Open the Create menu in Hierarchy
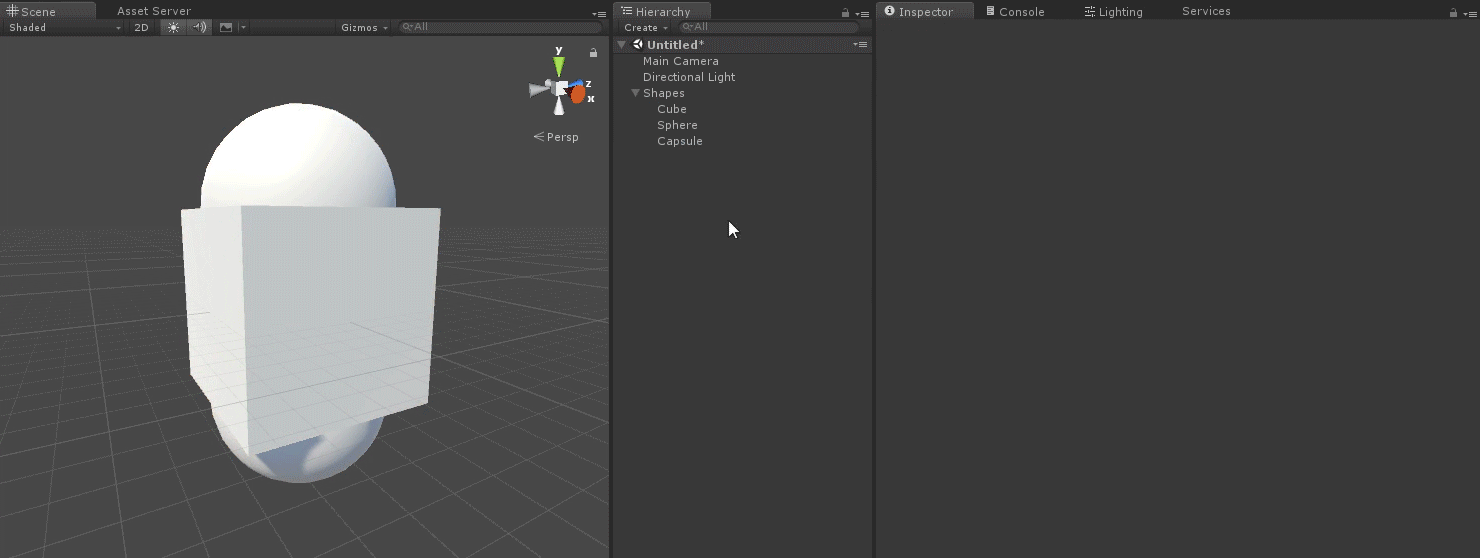Viewport: 1480px width, 558px height. (646, 28)
